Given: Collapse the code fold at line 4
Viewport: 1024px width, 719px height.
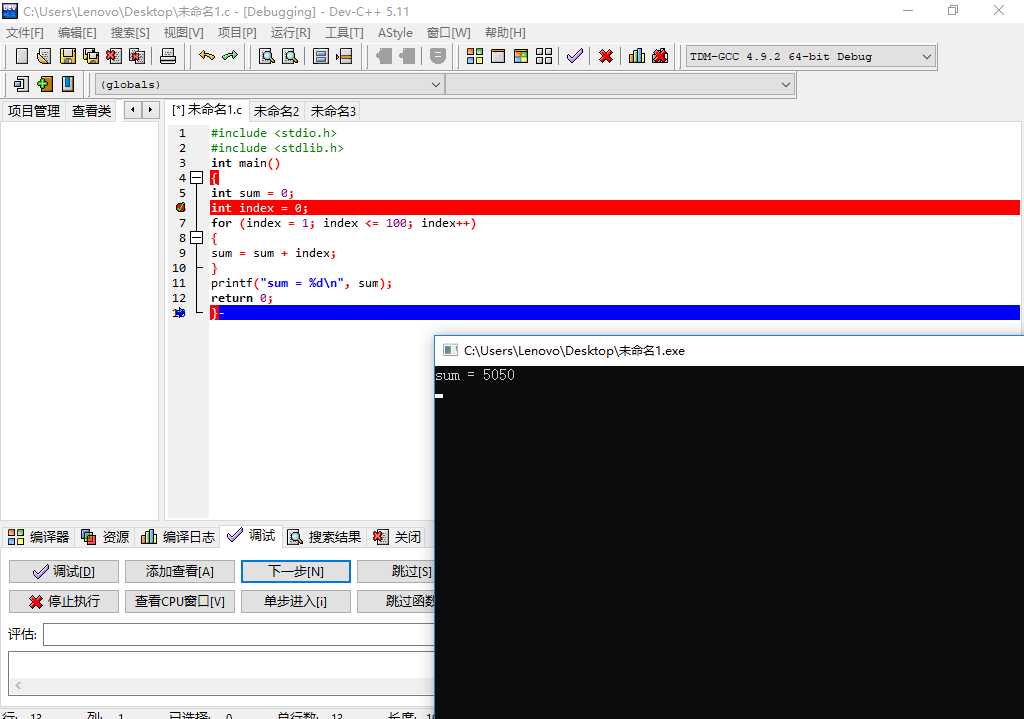Looking at the screenshot, I should pyautogui.click(x=197, y=178).
